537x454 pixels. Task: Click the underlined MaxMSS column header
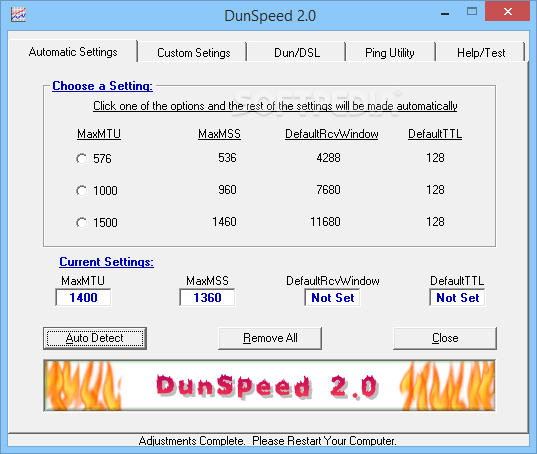(x=220, y=134)
